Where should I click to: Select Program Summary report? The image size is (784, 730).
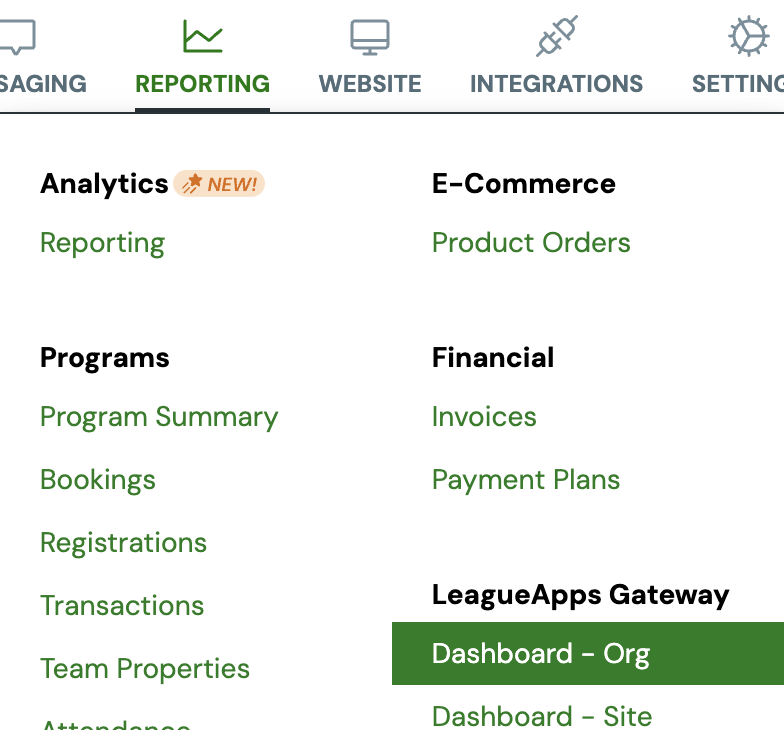pyautogui.click(x=159, y=418)
